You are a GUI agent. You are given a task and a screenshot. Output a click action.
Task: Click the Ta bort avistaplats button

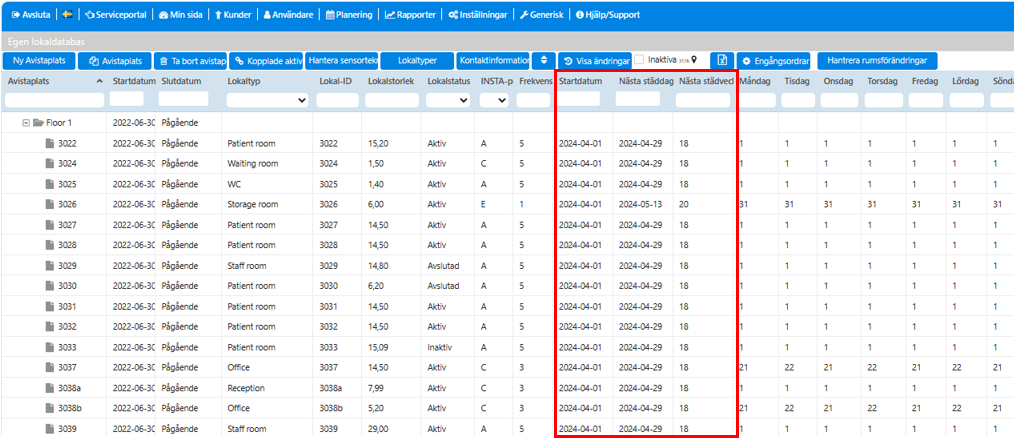pos(190,61)
